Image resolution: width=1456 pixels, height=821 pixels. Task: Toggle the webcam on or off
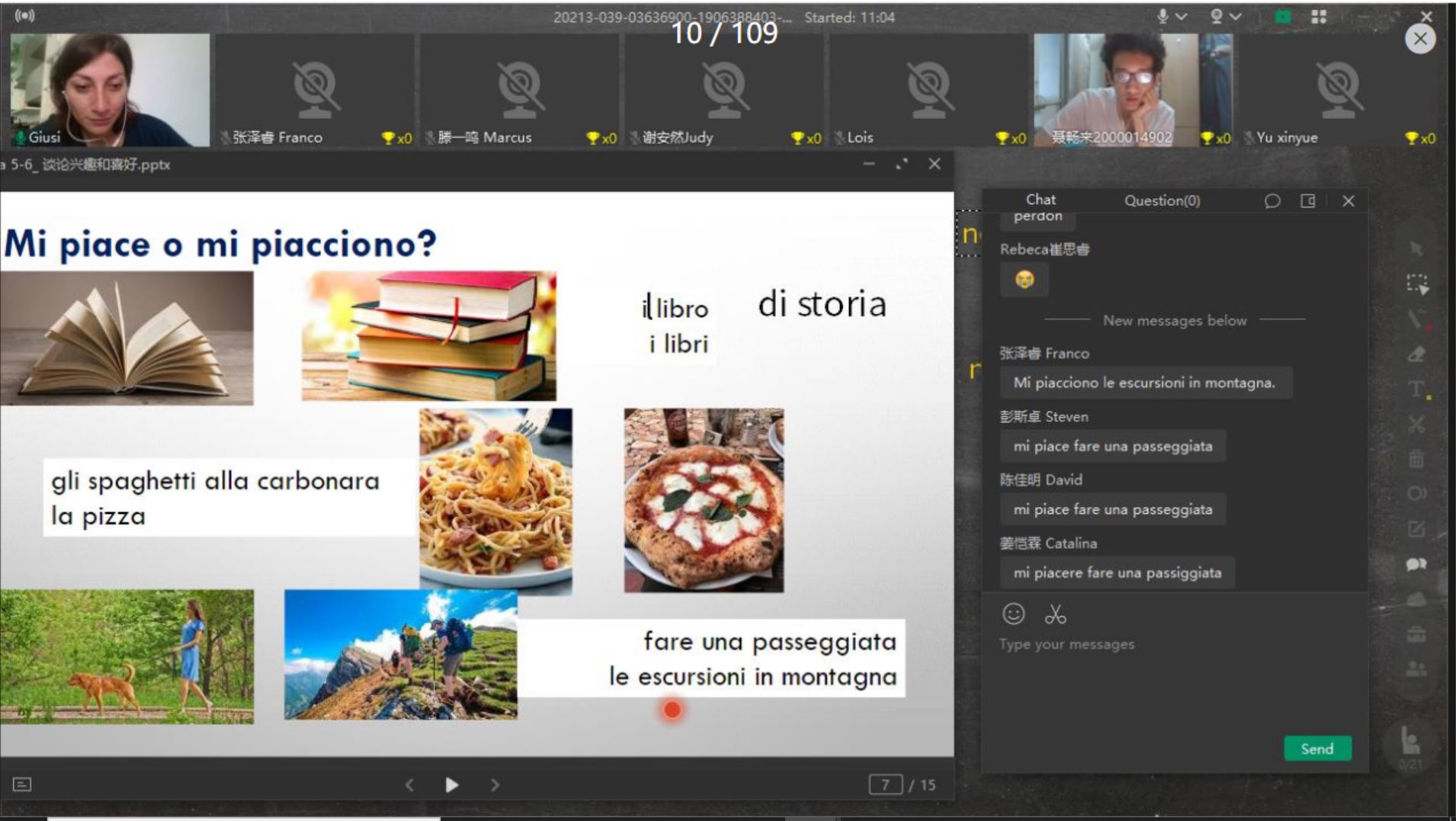(x=1217, y=16)
